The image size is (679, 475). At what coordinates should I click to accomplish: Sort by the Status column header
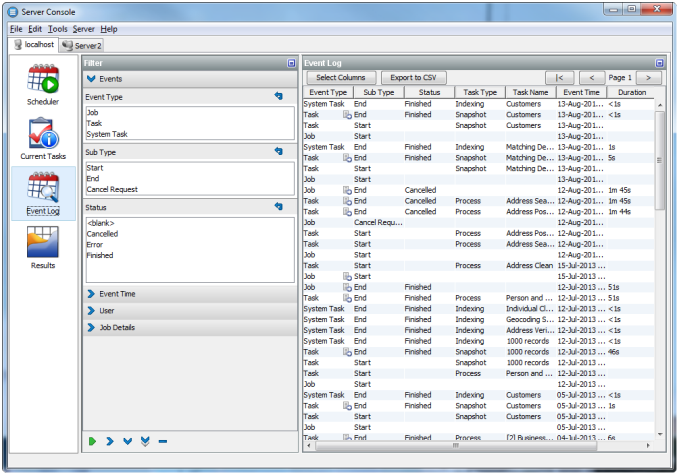pos(430,92)
